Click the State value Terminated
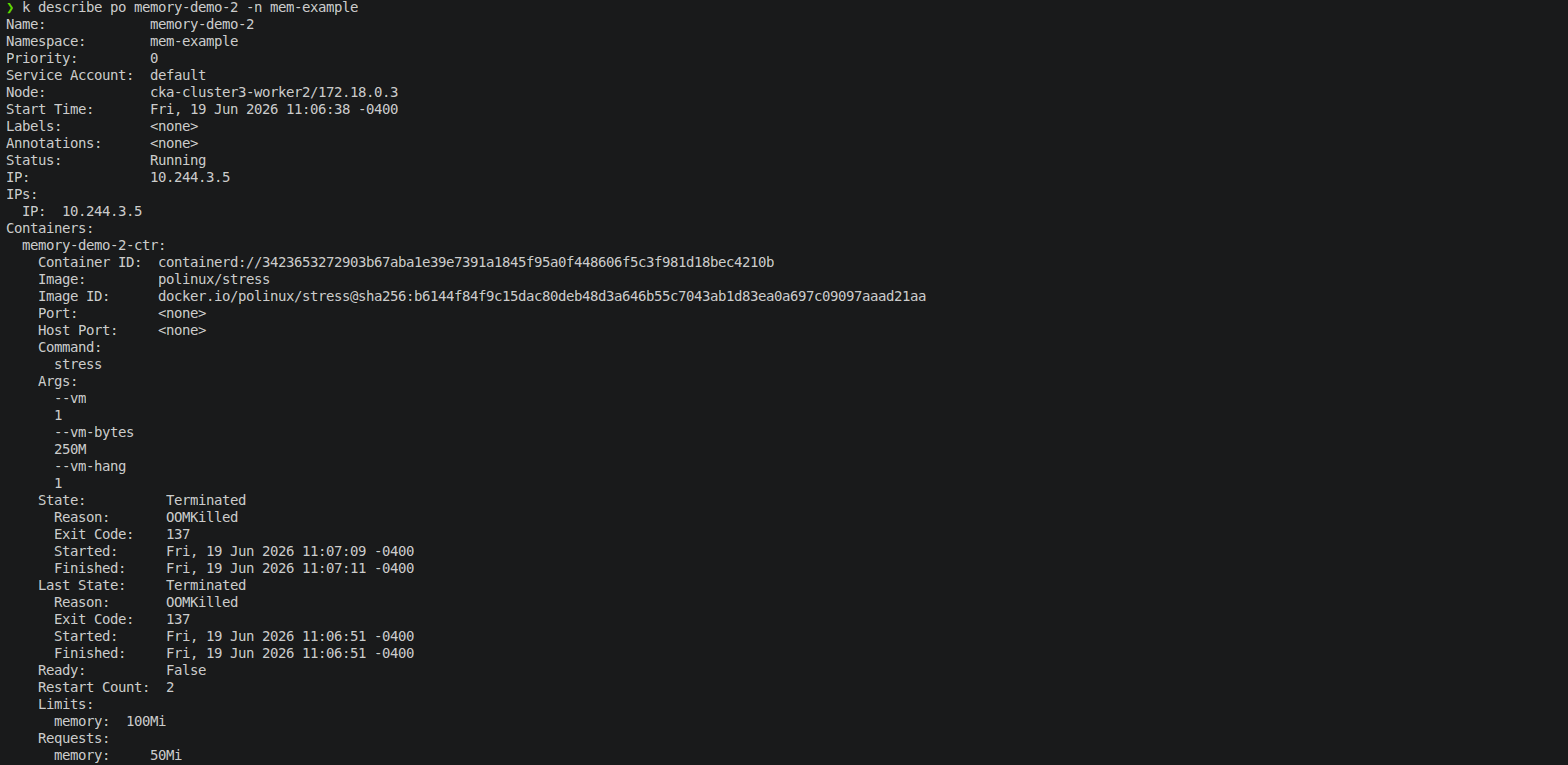The width and height of the screenshot is (1568, 765). 206,500
